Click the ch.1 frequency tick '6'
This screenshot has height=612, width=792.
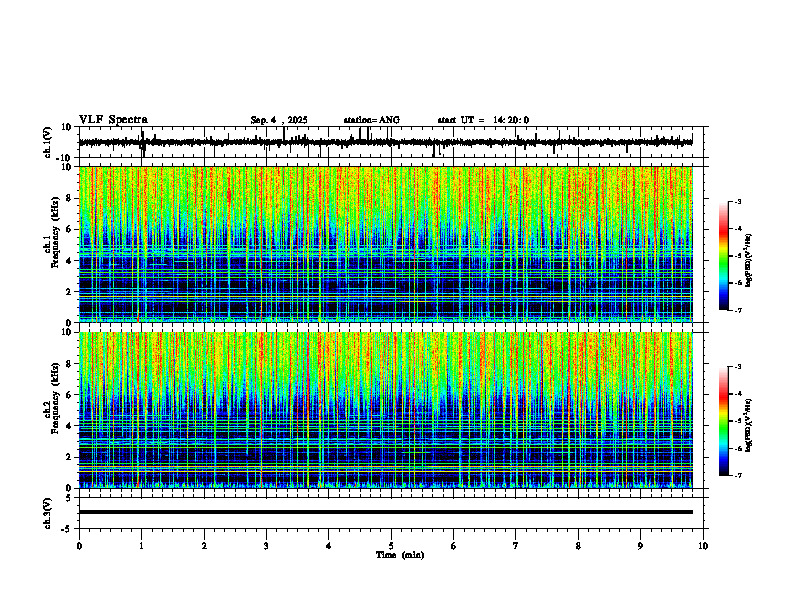pos(69,229)
